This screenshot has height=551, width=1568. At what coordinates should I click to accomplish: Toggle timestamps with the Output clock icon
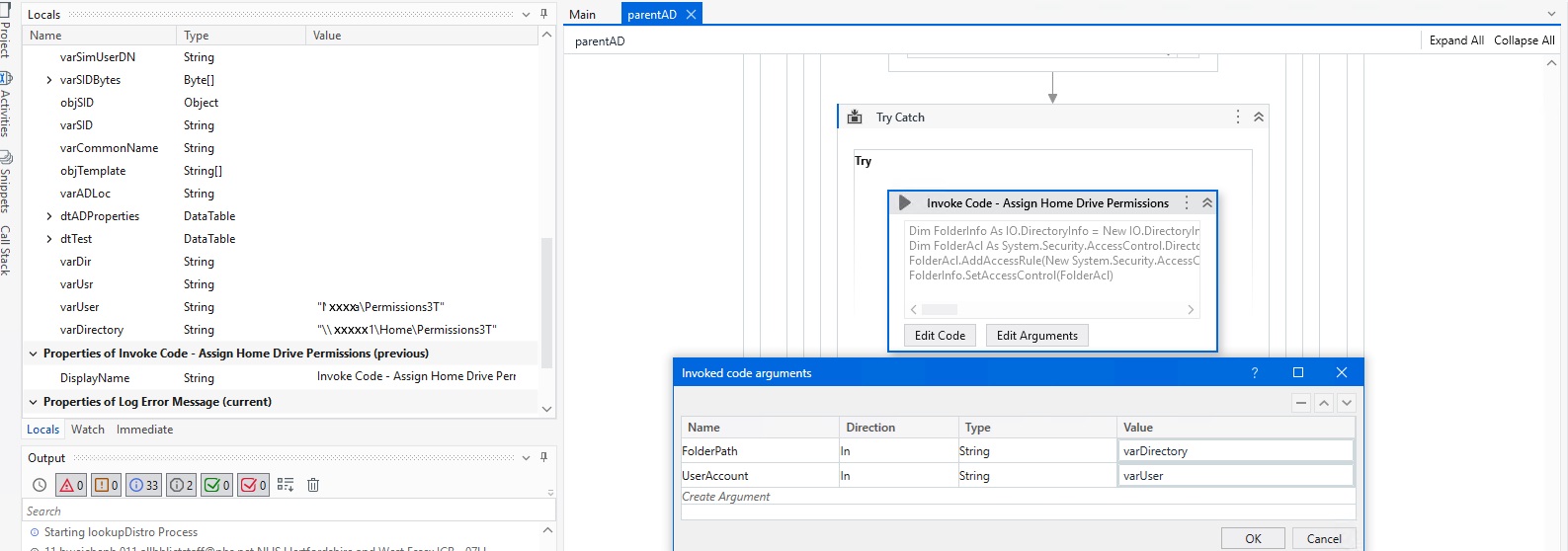pos(40,485)
